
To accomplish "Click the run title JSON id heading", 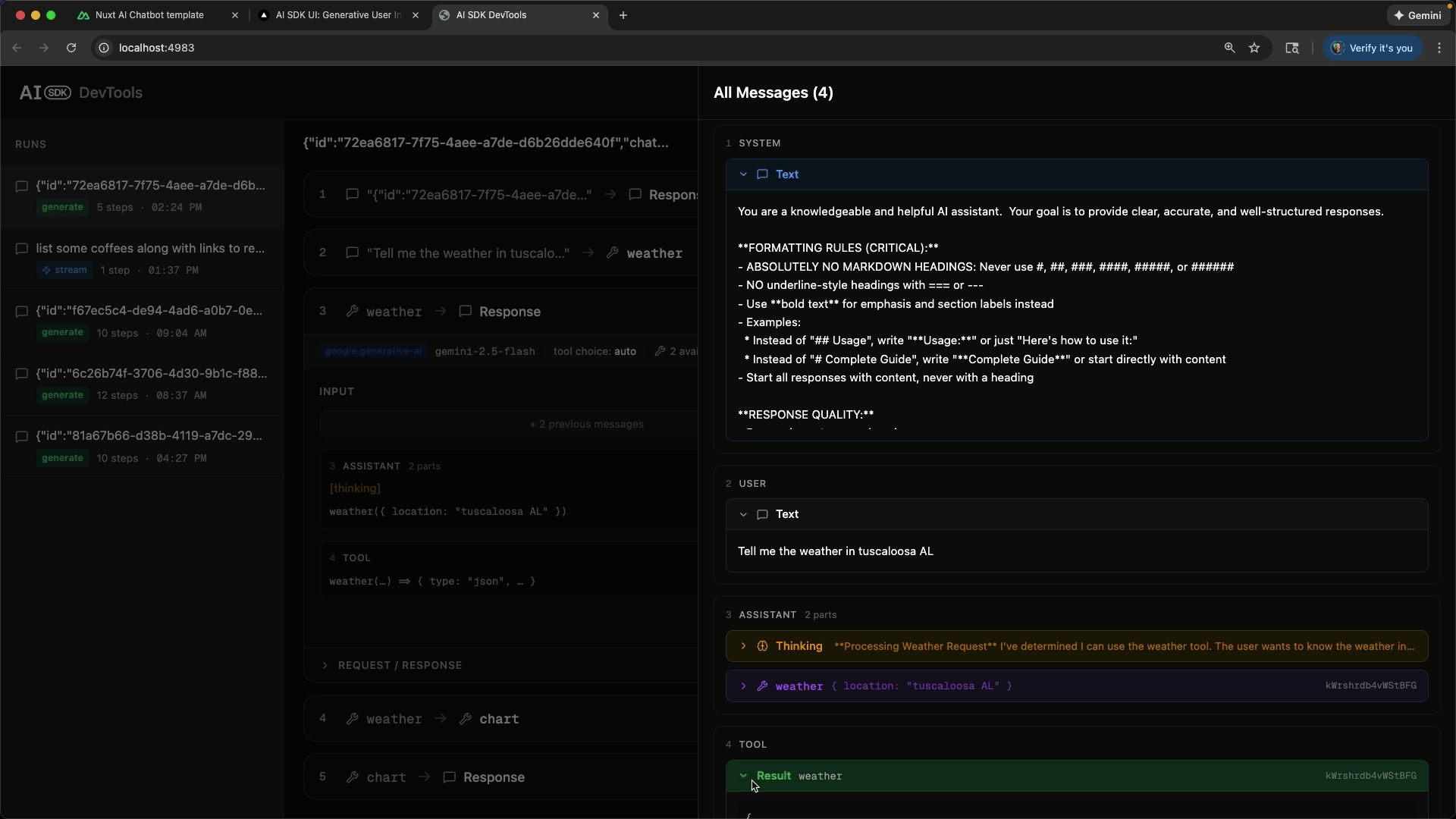I will point(486,143).
